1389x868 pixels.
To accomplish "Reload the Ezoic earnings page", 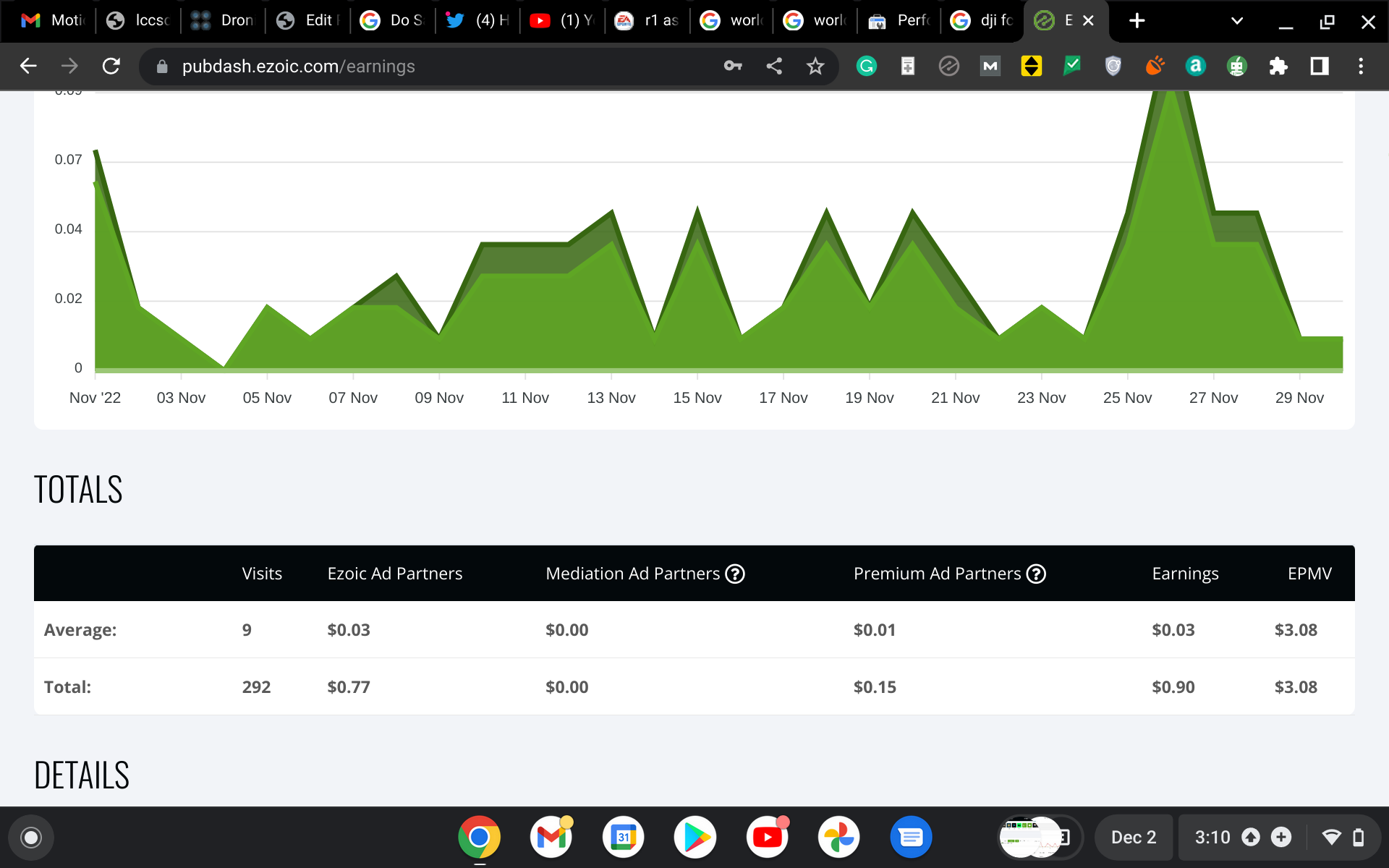I will pos(111,67).
